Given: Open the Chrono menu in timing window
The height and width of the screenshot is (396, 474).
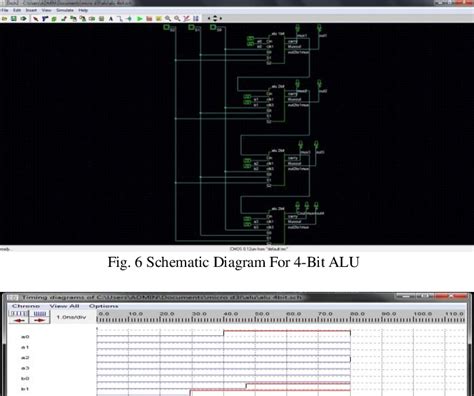Looking at the screenshot, I should click(26, 306).
